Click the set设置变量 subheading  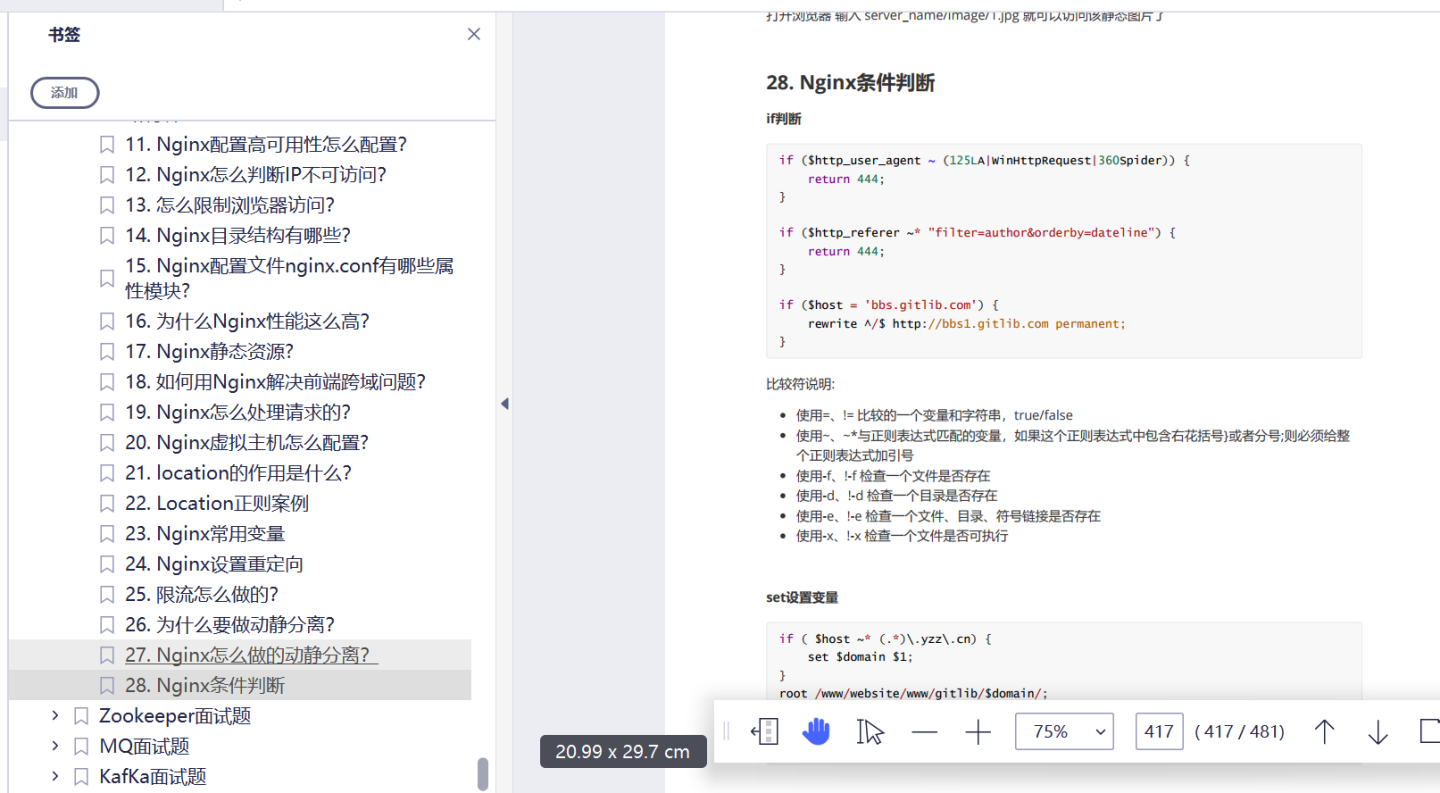pos(802,598)
